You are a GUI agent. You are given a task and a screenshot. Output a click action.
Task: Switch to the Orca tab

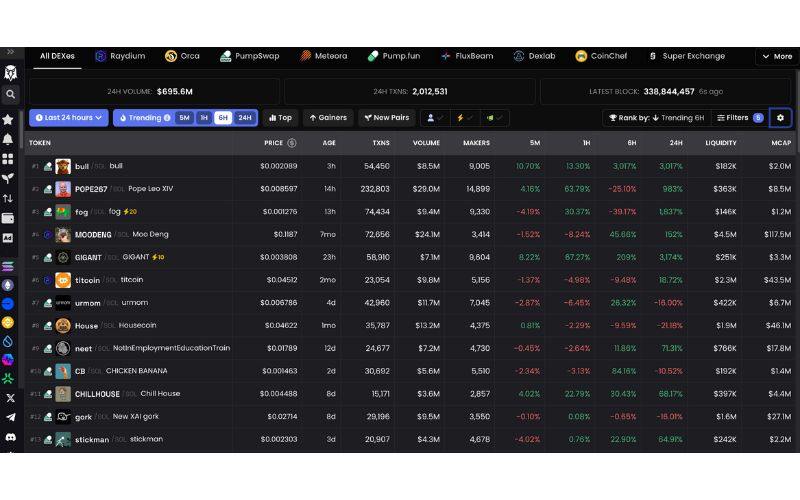click(x=182, y=56)
